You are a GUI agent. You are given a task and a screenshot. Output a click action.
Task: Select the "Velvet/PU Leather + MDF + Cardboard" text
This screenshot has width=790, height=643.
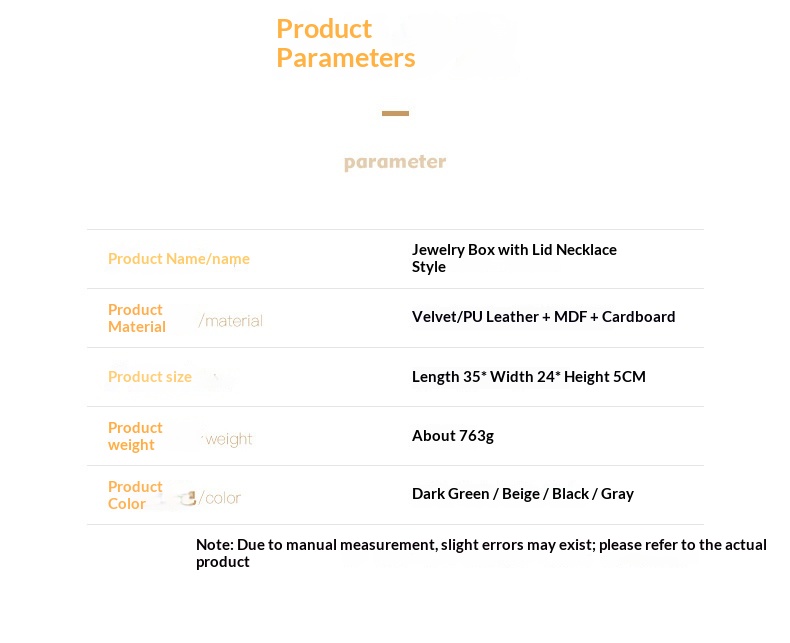pyautogui.click(x=543, y=317)
